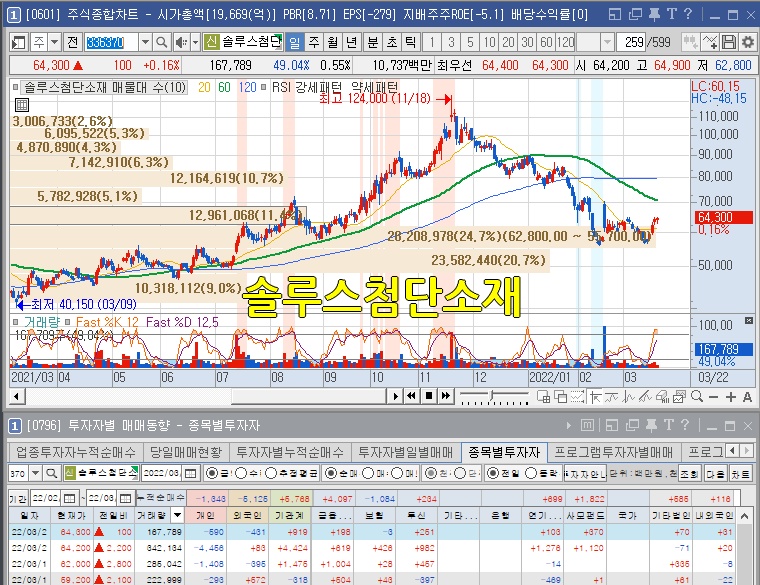Click the minus zoom-out icon in chart bottom toolbar
The width and height of the screenshot is (760, 585).
click(x=713, y=397)
